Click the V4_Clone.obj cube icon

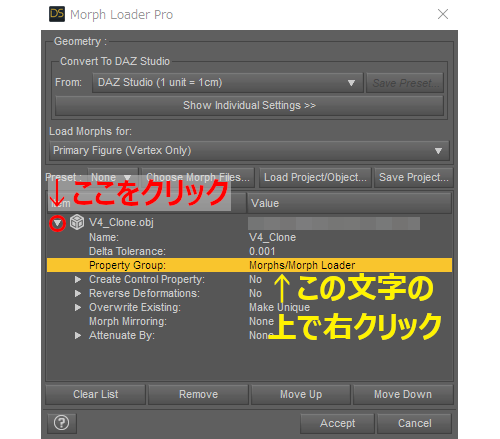click(77, 222)
